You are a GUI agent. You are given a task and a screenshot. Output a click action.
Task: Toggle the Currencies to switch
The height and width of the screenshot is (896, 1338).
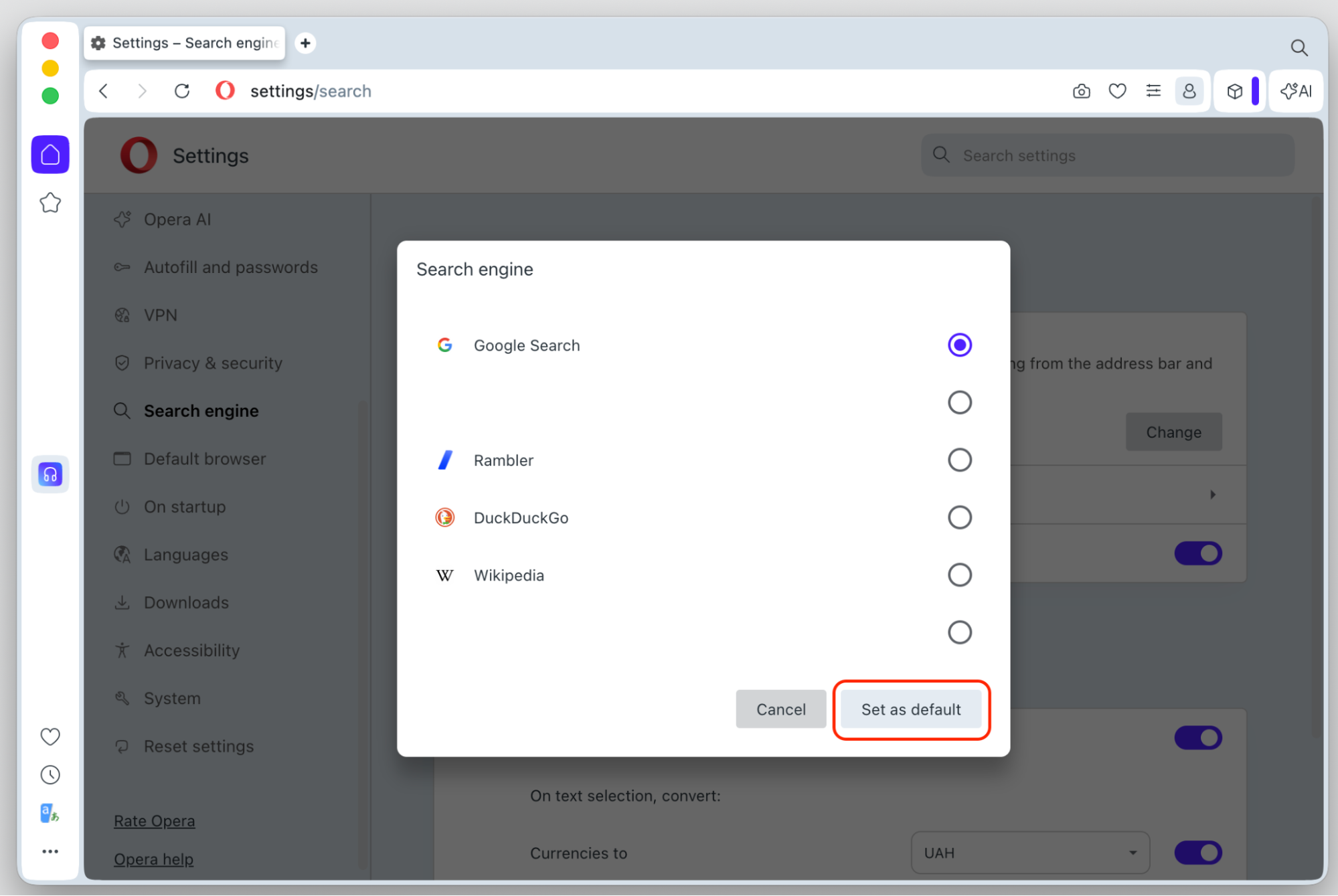[x=1198, y=853]
